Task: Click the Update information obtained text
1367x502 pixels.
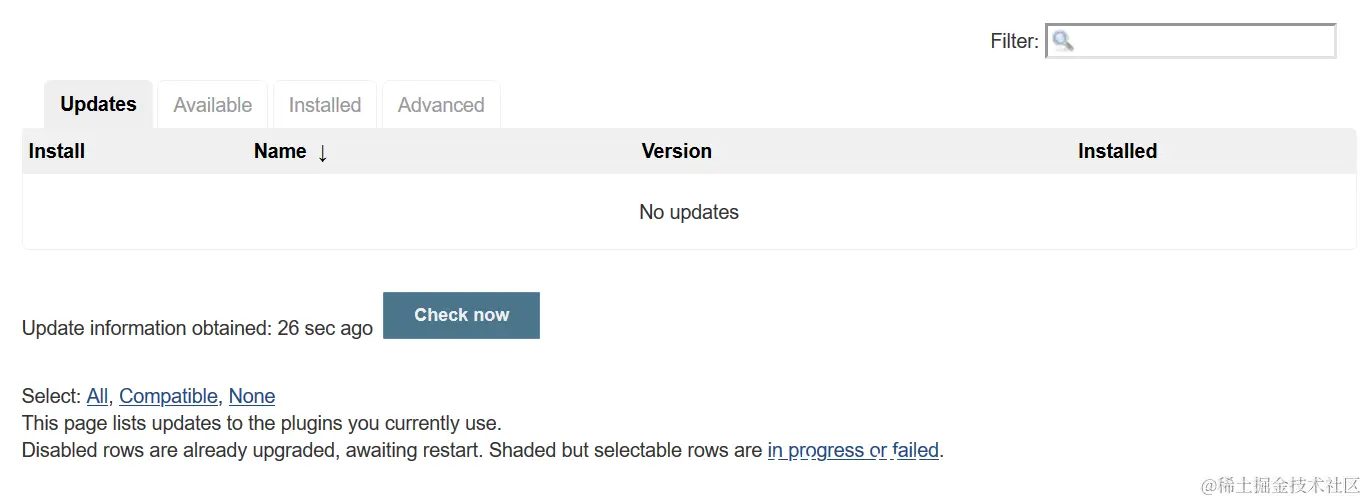Action: pyautogui.click(x=197, y=328)
